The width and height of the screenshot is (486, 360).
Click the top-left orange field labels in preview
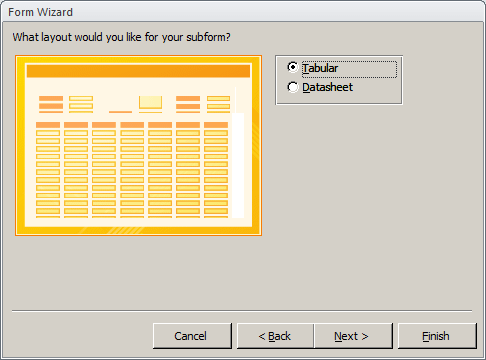click(x=51, y=104)
